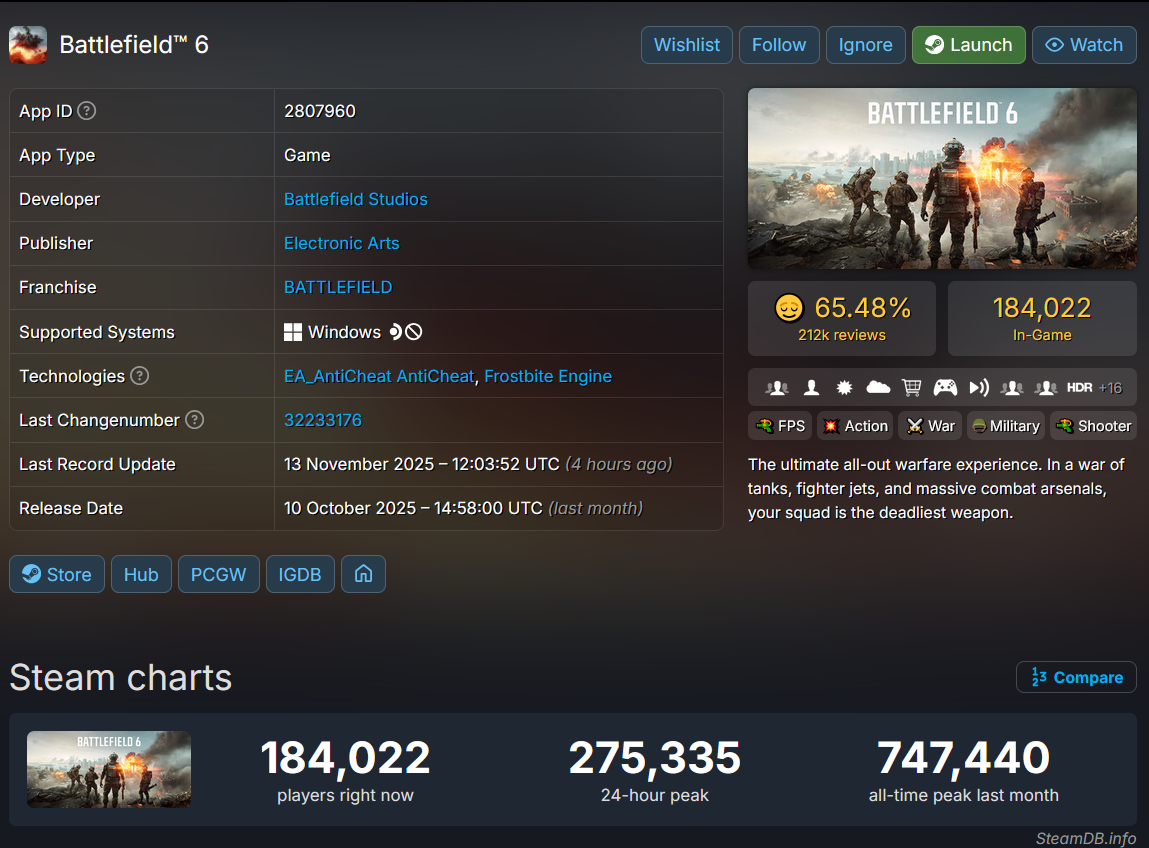
Task: Click the home icon button
Action: pos(363,574)
